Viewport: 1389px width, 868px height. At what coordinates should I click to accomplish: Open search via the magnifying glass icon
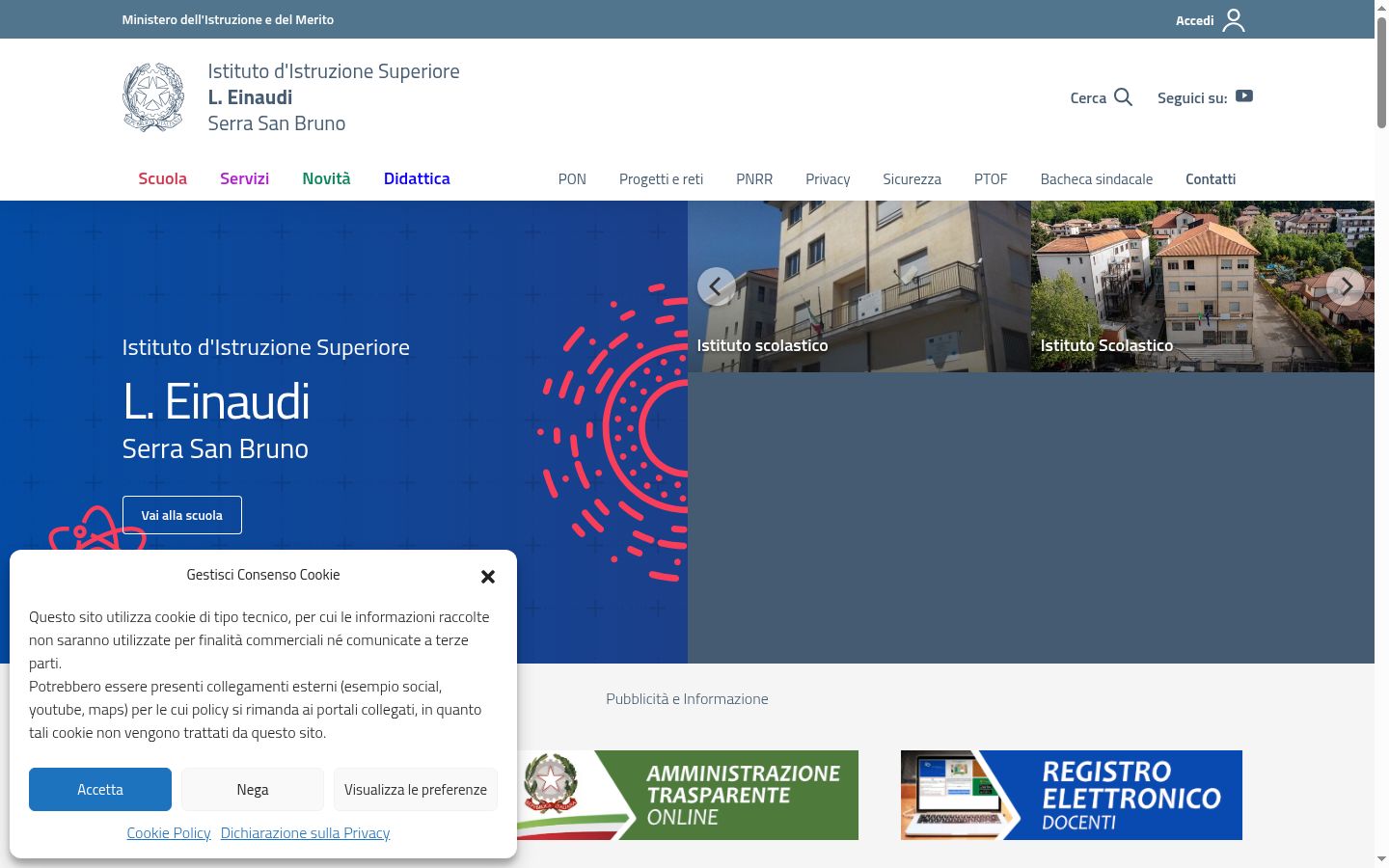tap(1123, 97)
